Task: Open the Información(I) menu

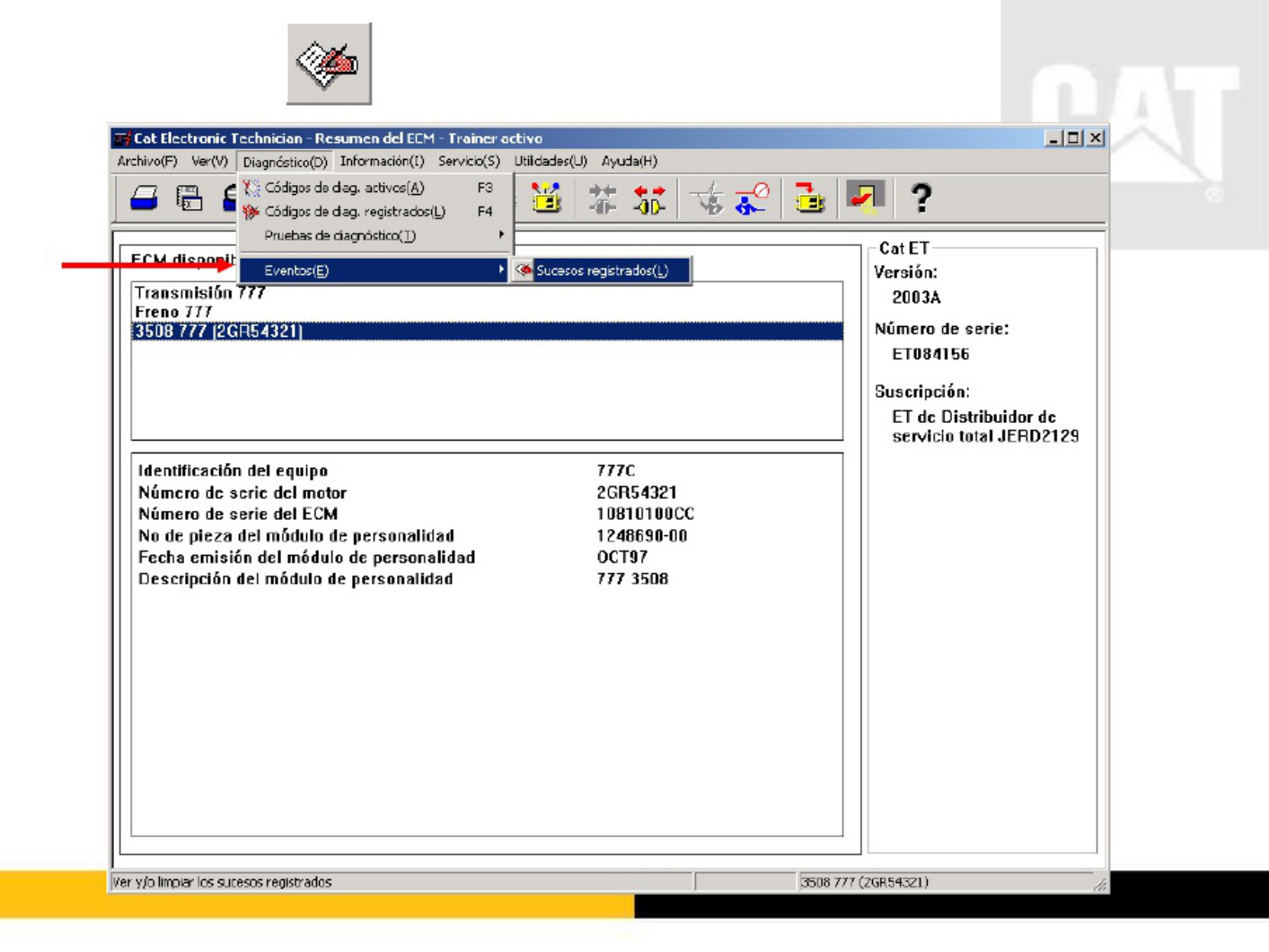Action: (x=382, y=162)
